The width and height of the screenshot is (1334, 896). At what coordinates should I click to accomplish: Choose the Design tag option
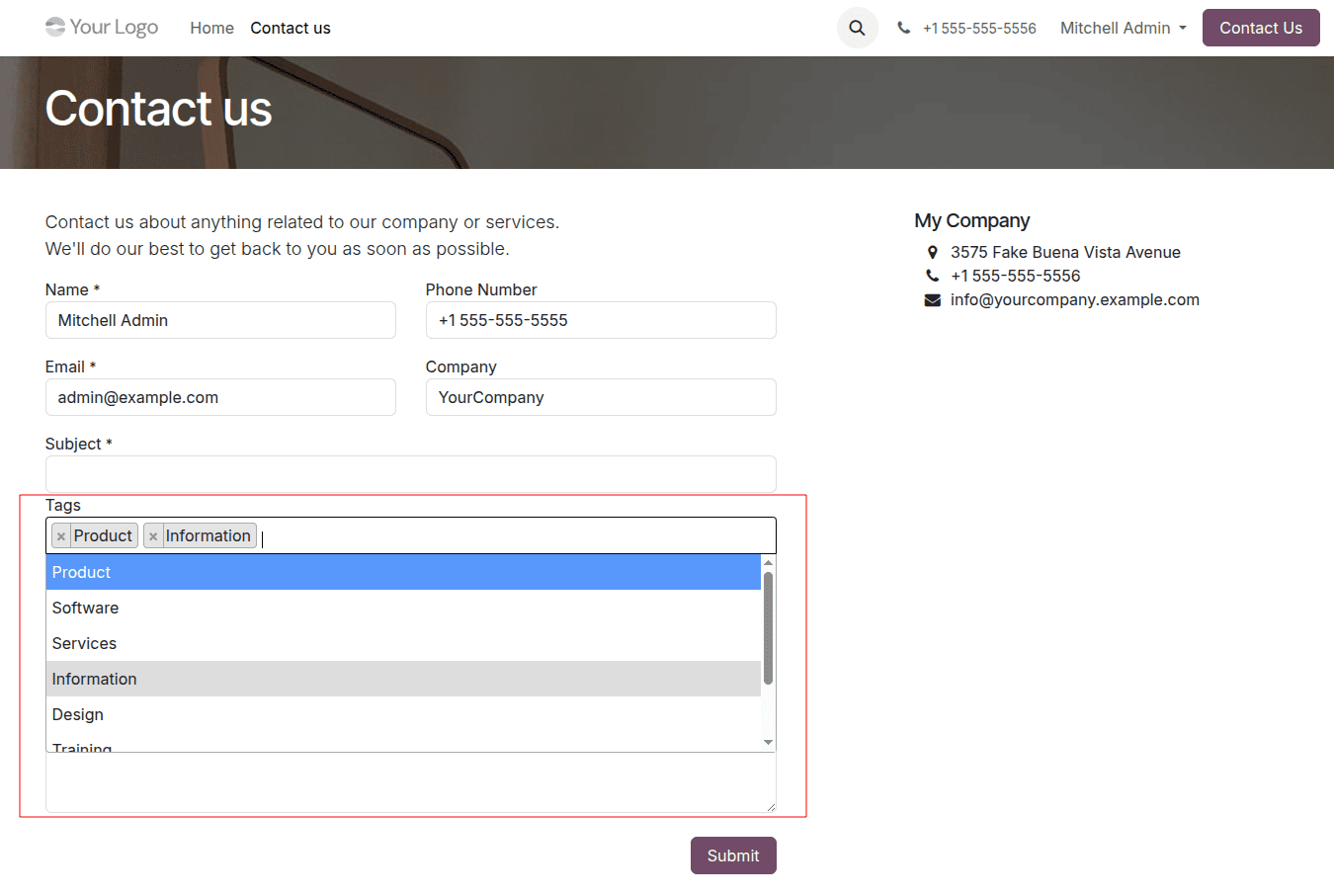[403, 714]
